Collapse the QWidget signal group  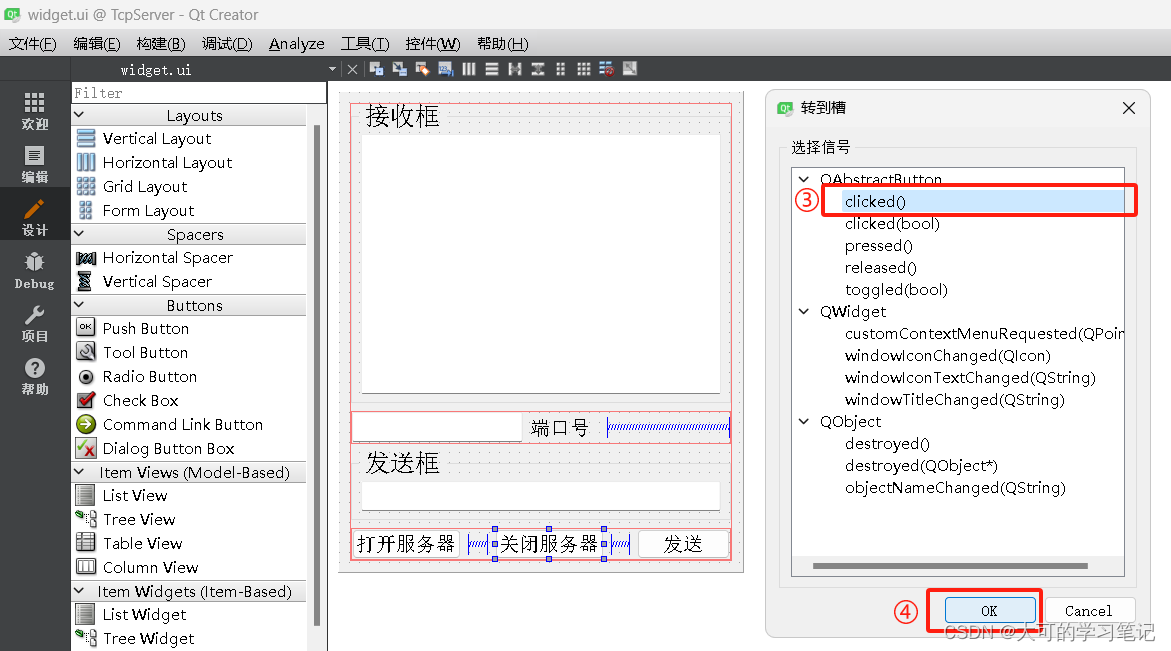(803, 311)
